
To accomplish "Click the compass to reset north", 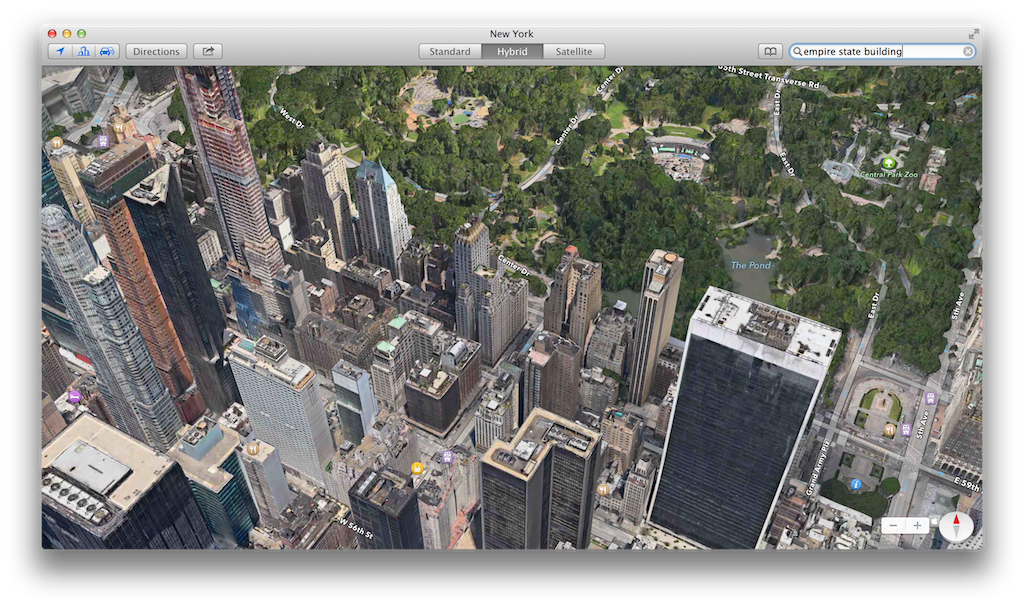I will [956, 525].
